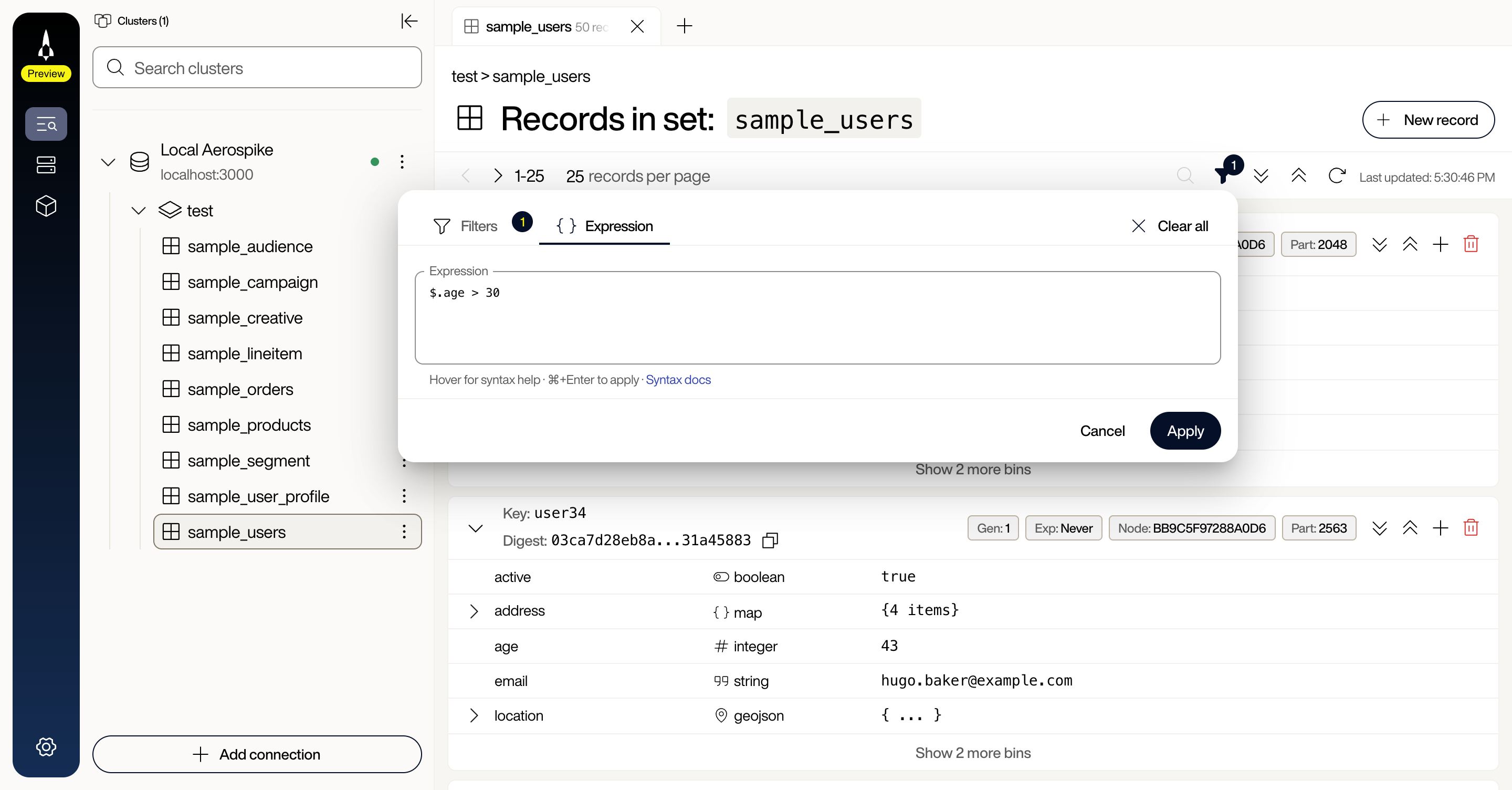Apply the age expression filter
This screenshot has height=790, width=1512.
pyautogui.click(x=1184, y=431)
